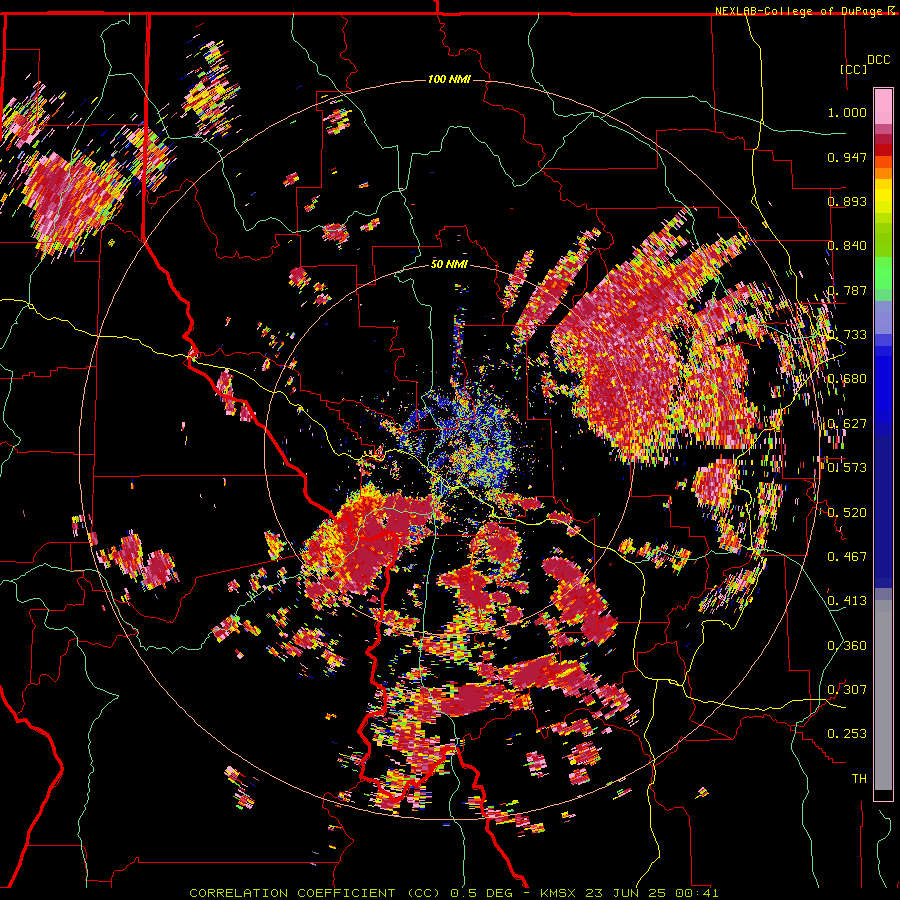Click the pink top segment of color bar
The image size is (900, 900).
(x=883, y=106)
